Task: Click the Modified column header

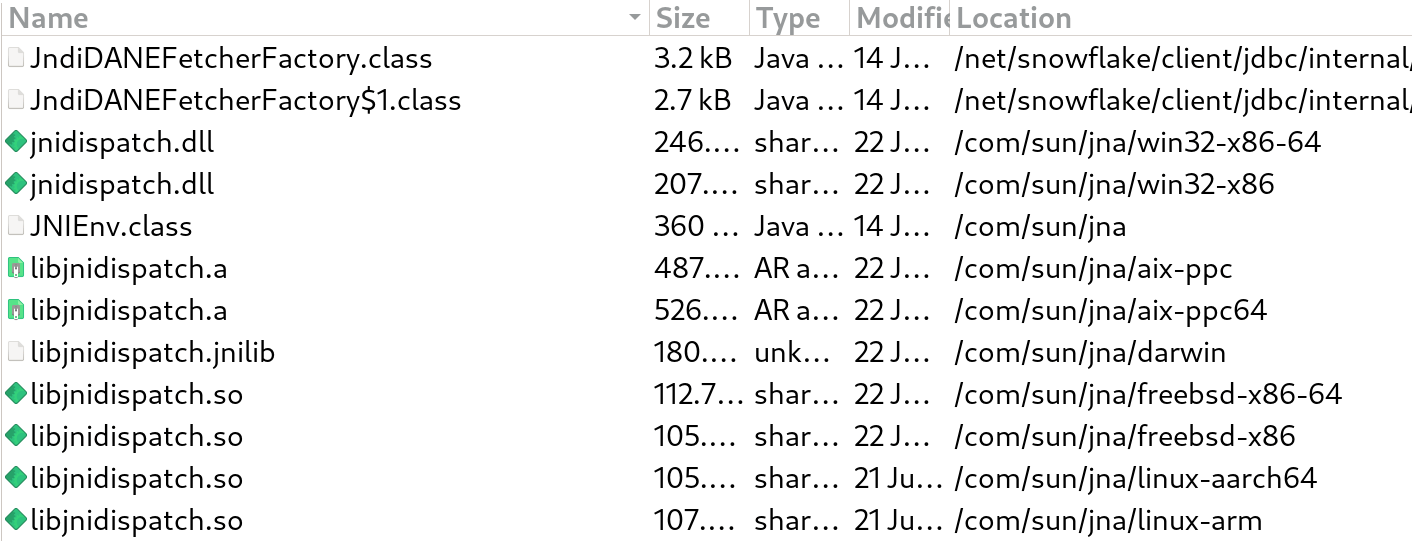Action: click(900, 18)
